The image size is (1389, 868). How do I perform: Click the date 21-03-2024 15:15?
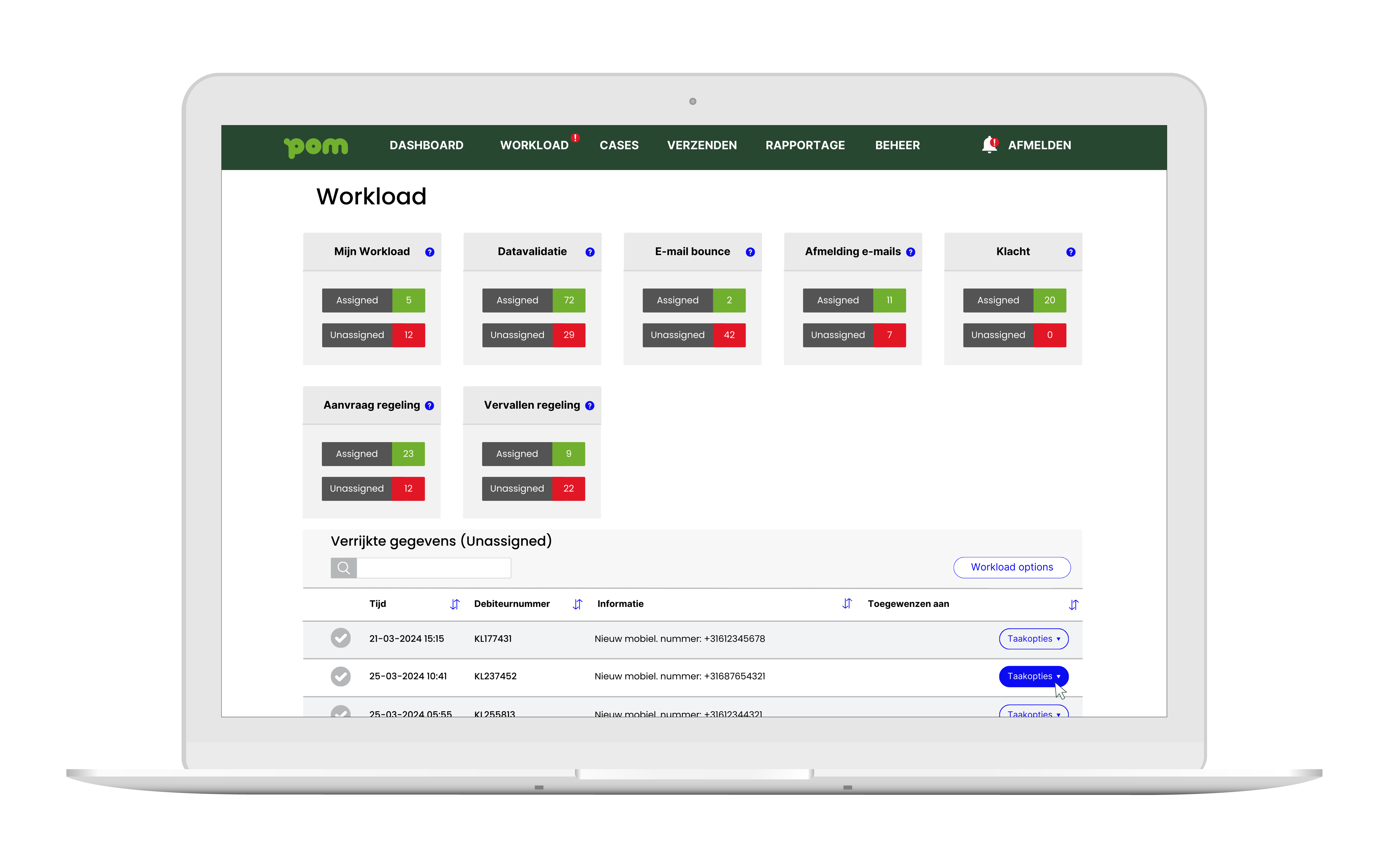(x=406, y=639)
